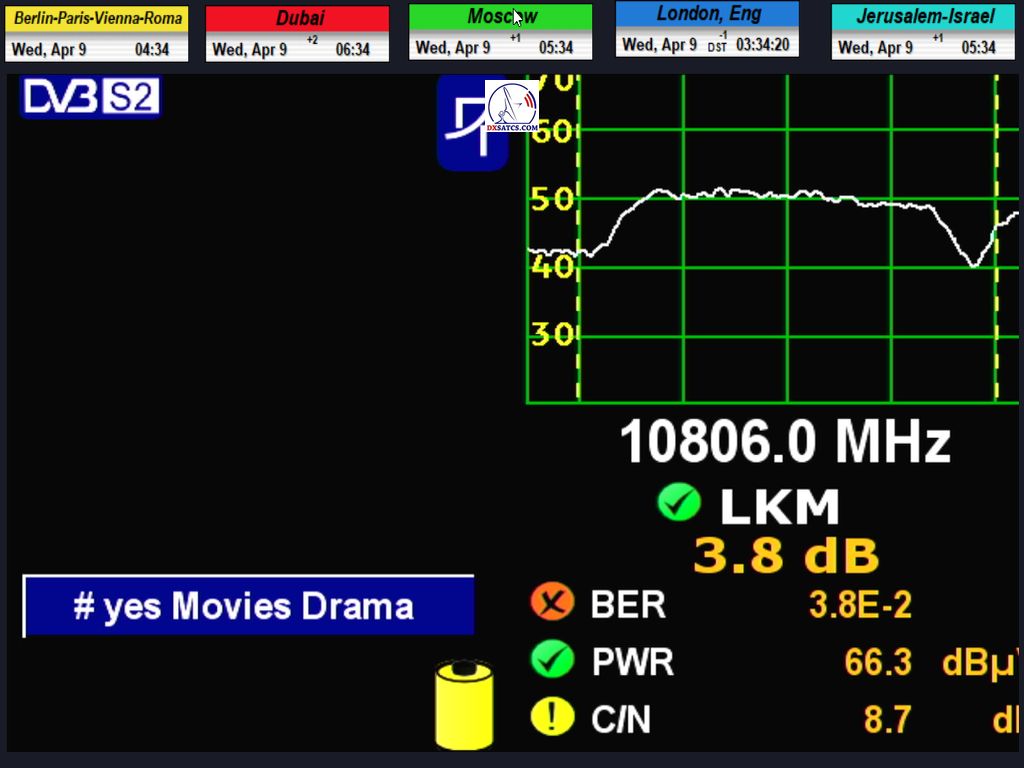
Task: Select the Dubai clock header
Action: point(297,18)
